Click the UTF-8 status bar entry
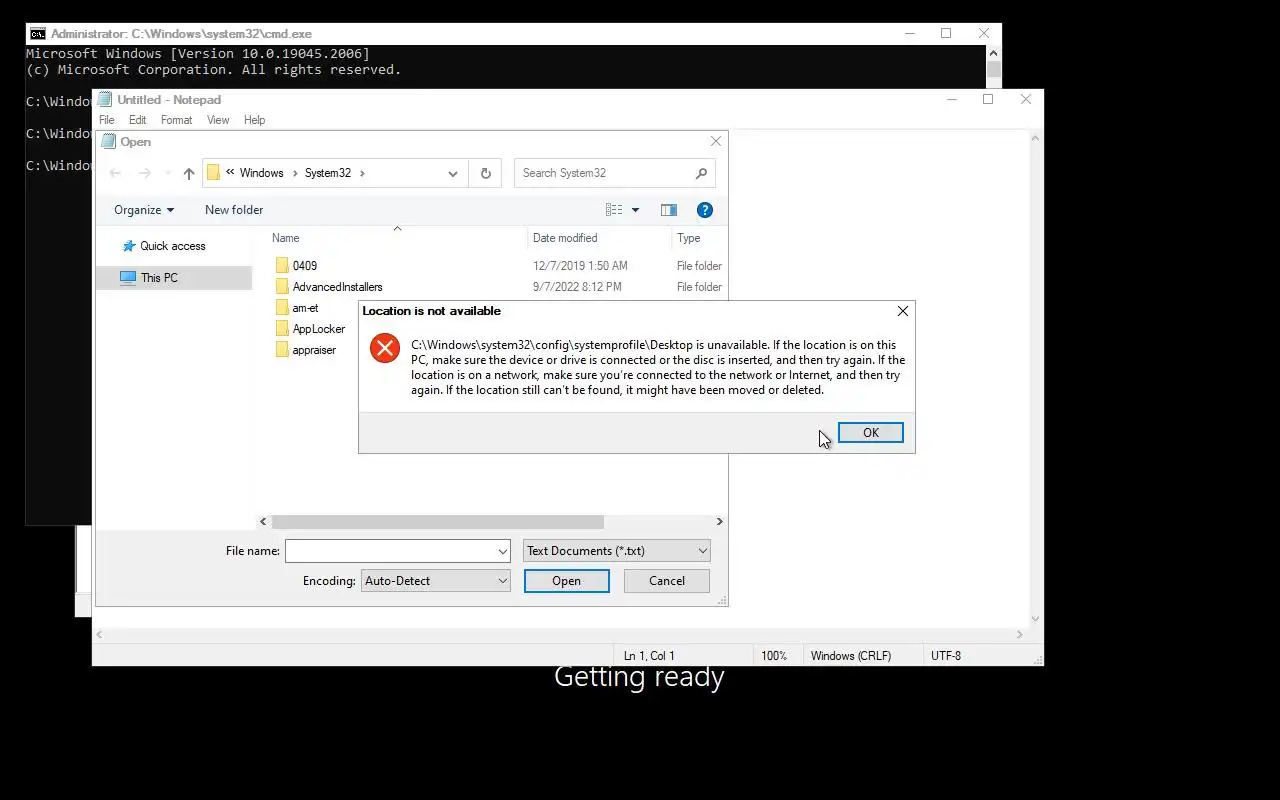 [946, 656]
